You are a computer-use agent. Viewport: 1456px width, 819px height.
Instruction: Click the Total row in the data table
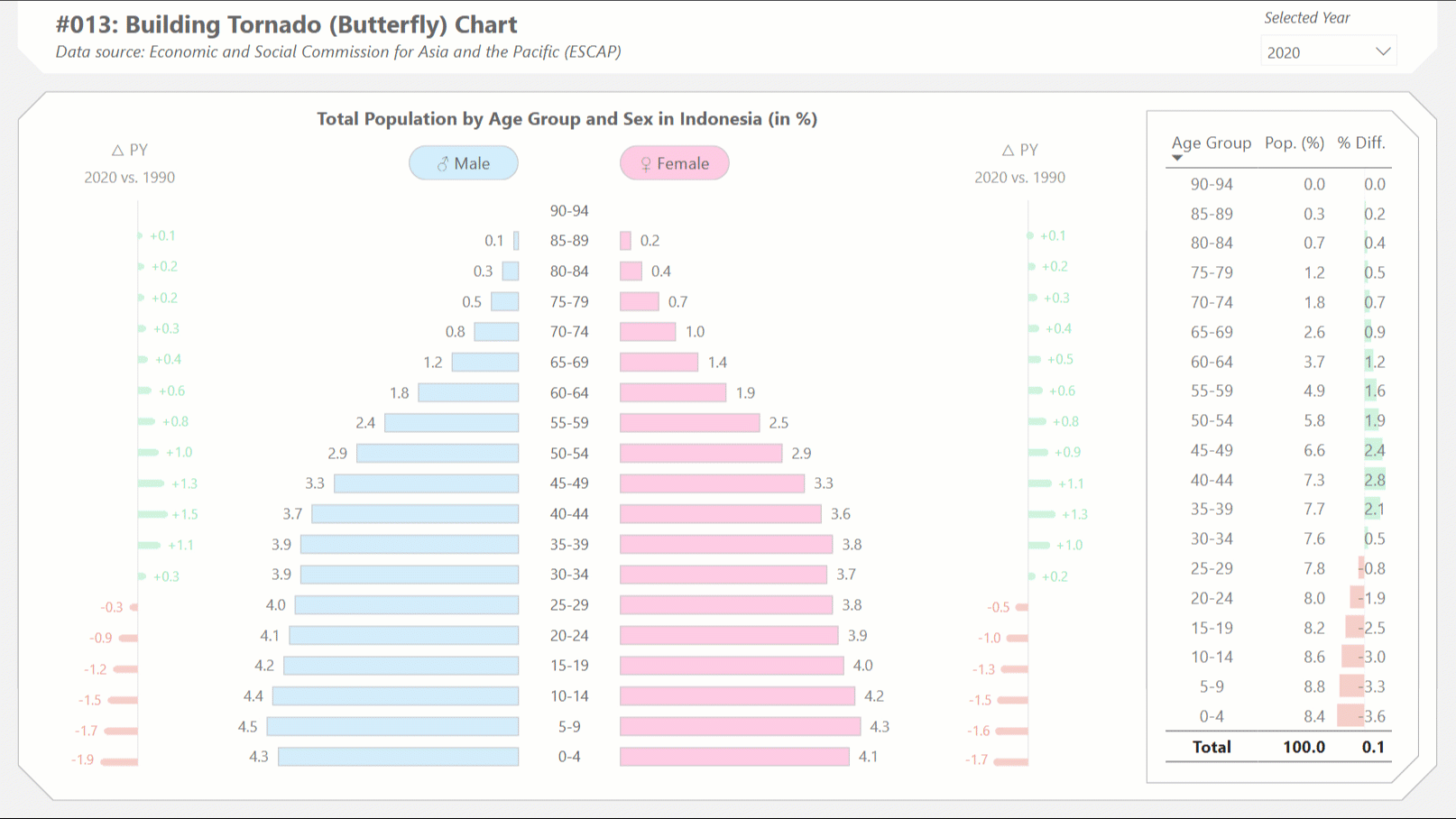pos(1278,747)
